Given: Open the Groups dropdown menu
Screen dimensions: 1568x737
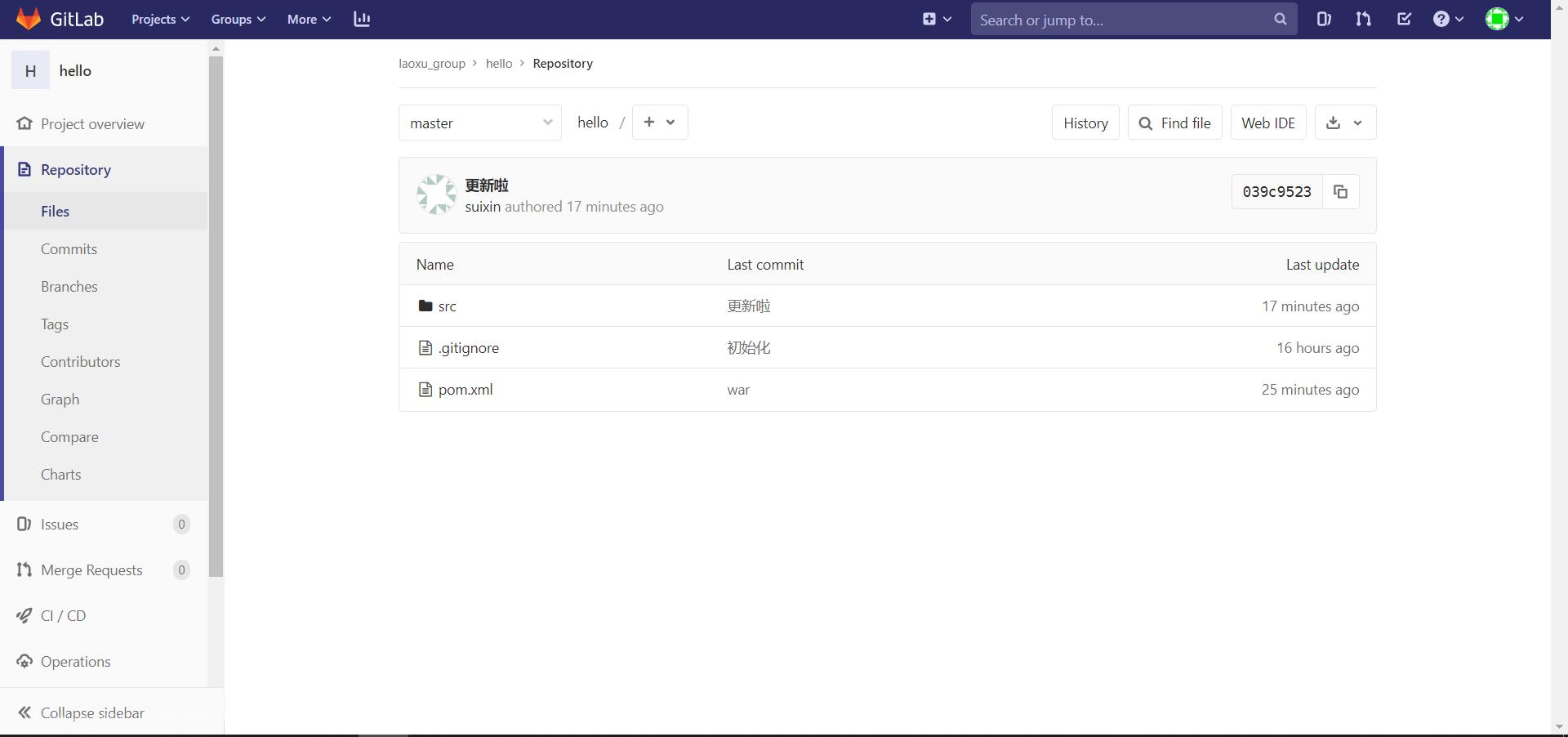Looking at the screenshot, I should [x=238, y=19].
